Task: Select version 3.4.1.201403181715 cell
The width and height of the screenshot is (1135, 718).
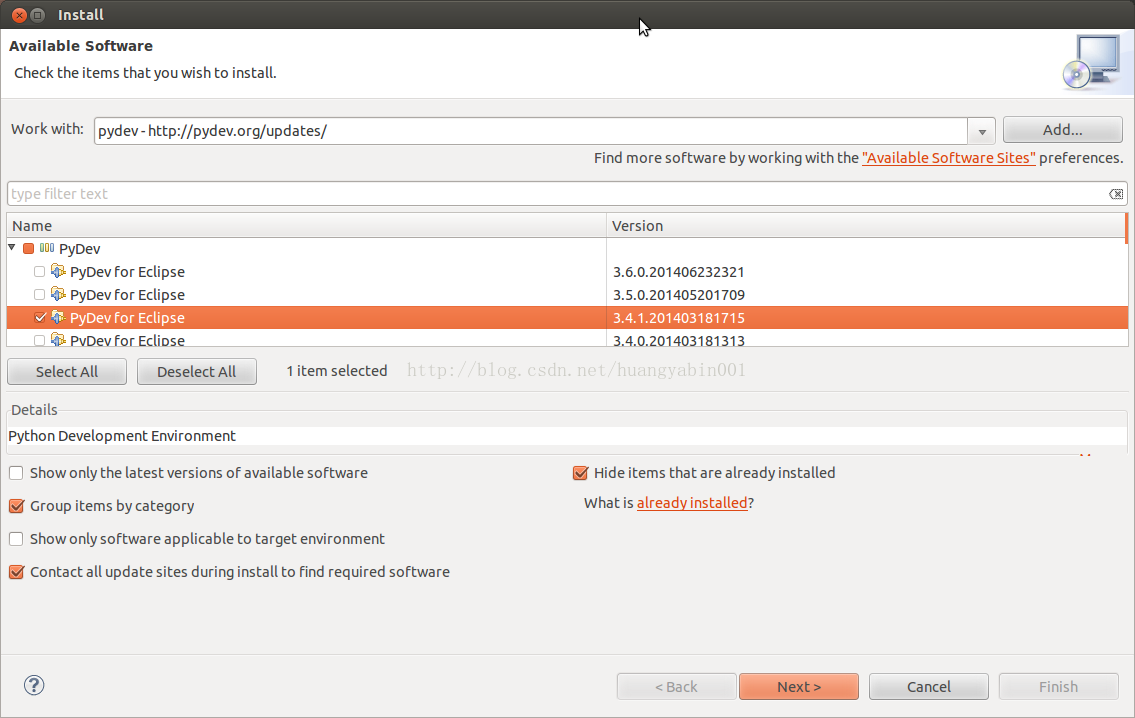Action: coord(678,318)
